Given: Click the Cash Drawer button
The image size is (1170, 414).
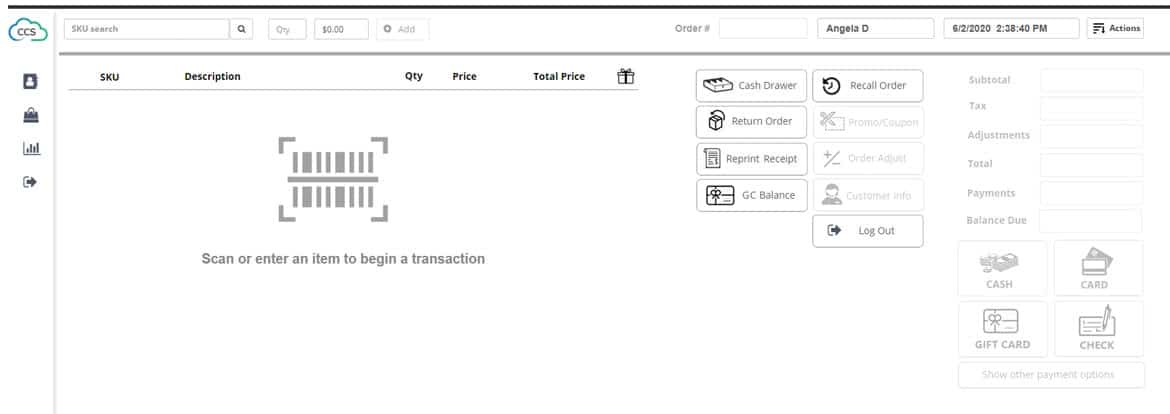Looking at the screenshot, I should tap(751, 86).
